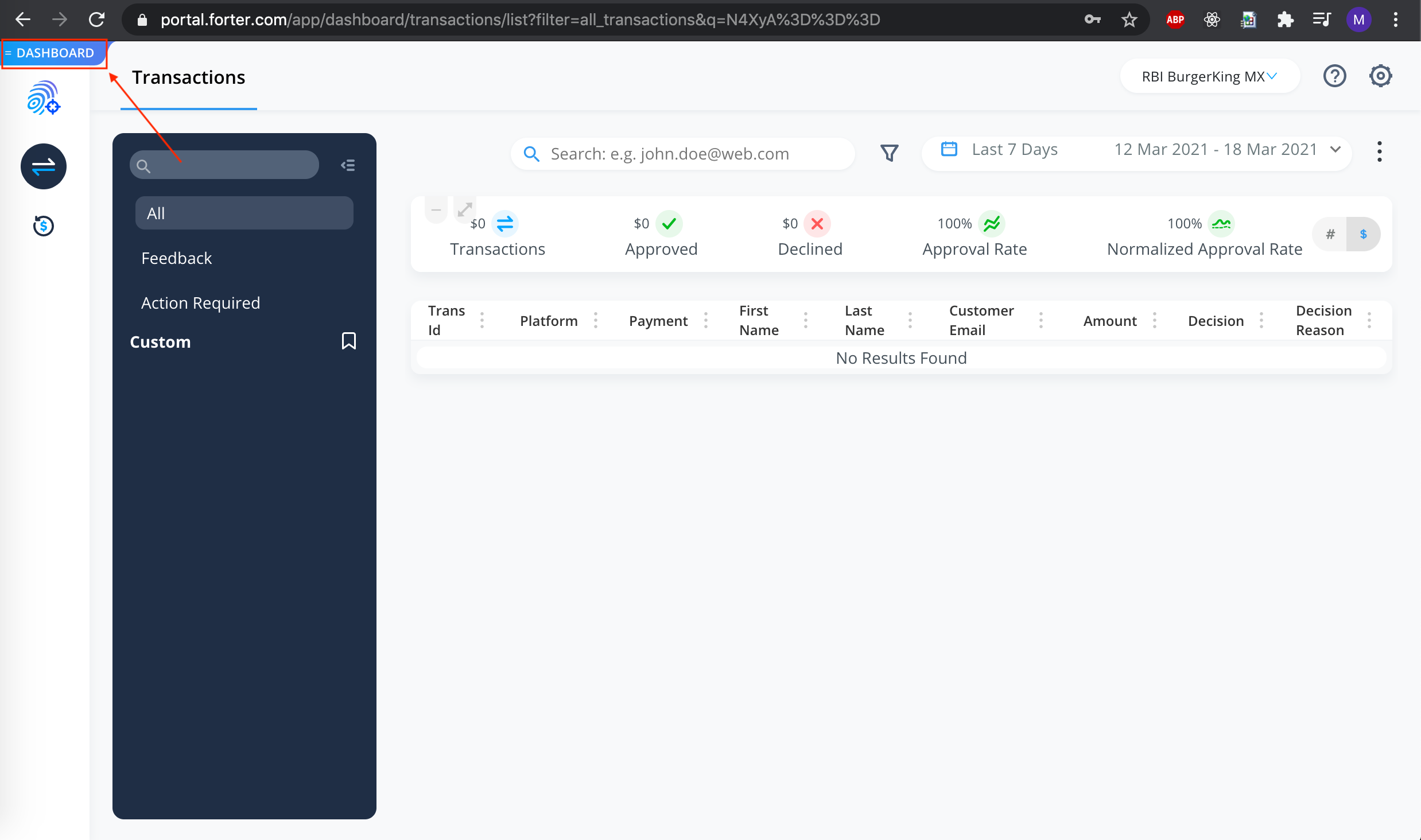Image resolution: width=1421 pixels, height=840 pixels.
Task: Open the chargeback recovery dollar icon
Action: [44, 225]
